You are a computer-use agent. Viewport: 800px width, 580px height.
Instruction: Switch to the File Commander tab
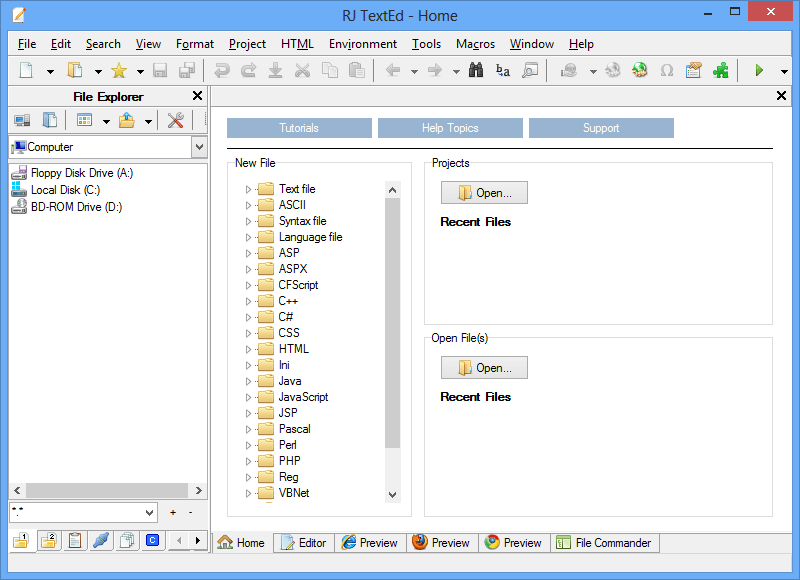[x=605, y=543]
